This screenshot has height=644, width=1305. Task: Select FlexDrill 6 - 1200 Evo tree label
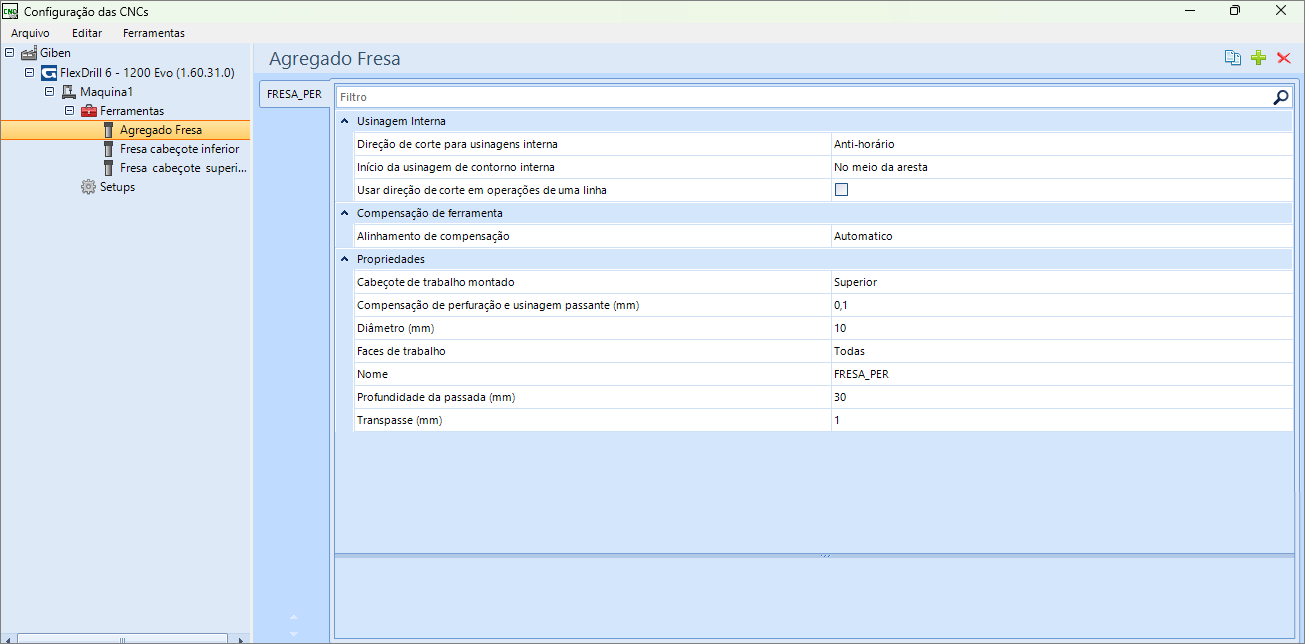click(147, 73)
